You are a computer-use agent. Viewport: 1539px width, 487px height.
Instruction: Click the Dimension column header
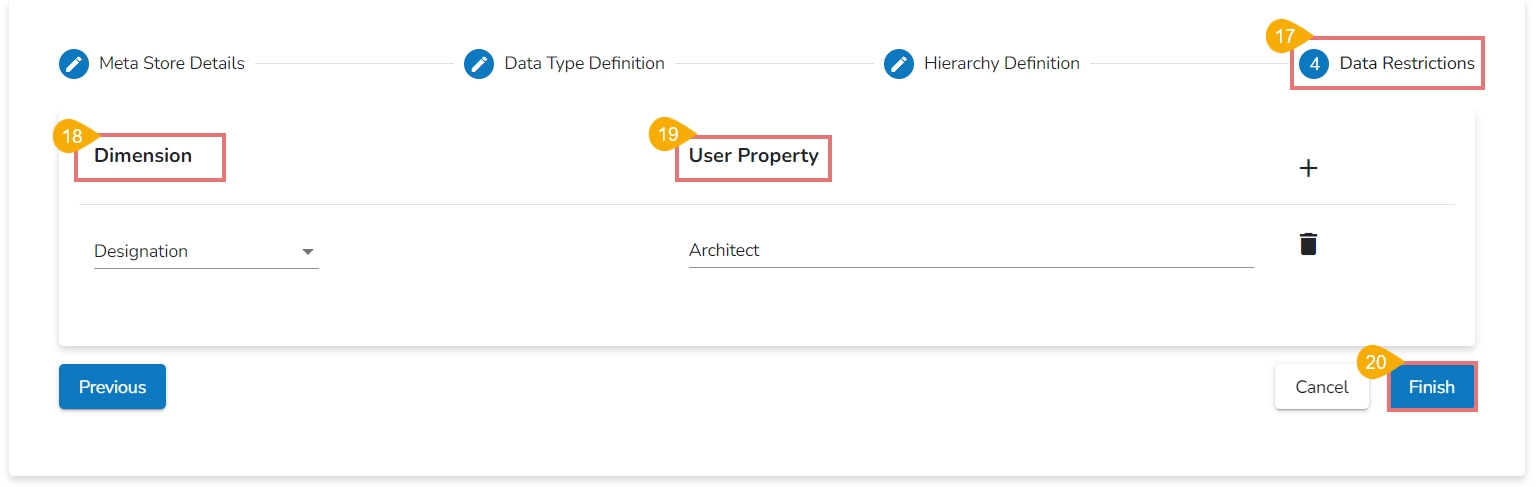(143, 156)
